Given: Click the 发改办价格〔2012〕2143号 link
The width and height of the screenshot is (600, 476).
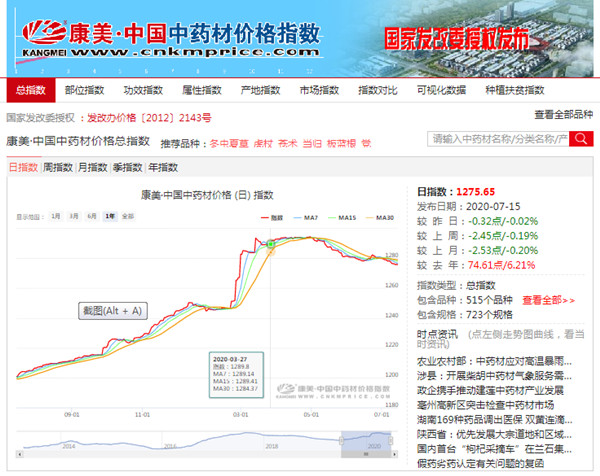Looking at the screenshot, I should [149, 118].
